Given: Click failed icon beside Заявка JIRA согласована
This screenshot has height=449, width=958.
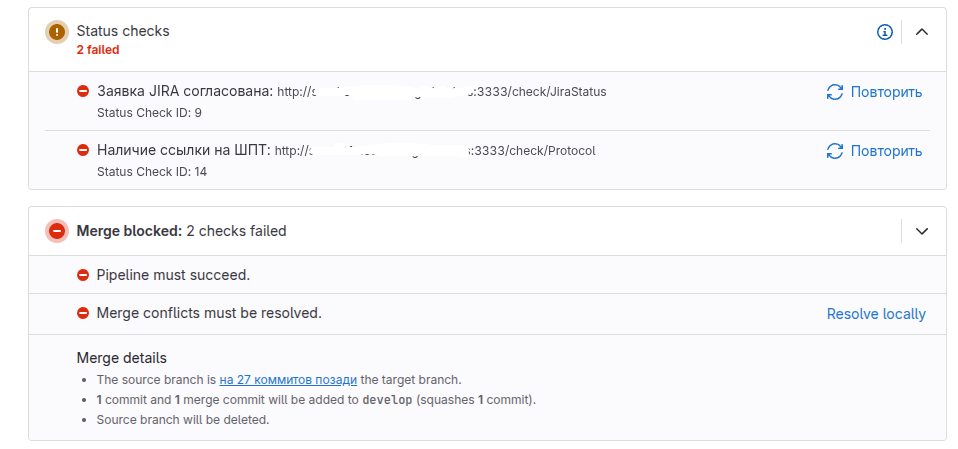Looking at the screenshot, I should [x=83, y=92].
